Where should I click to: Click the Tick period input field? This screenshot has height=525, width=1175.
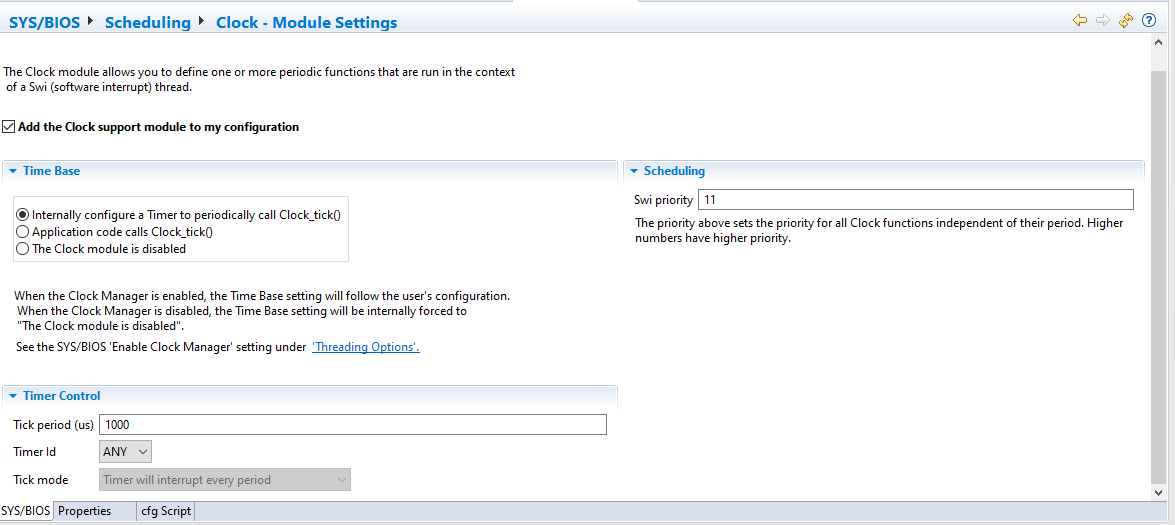[352, 425]
